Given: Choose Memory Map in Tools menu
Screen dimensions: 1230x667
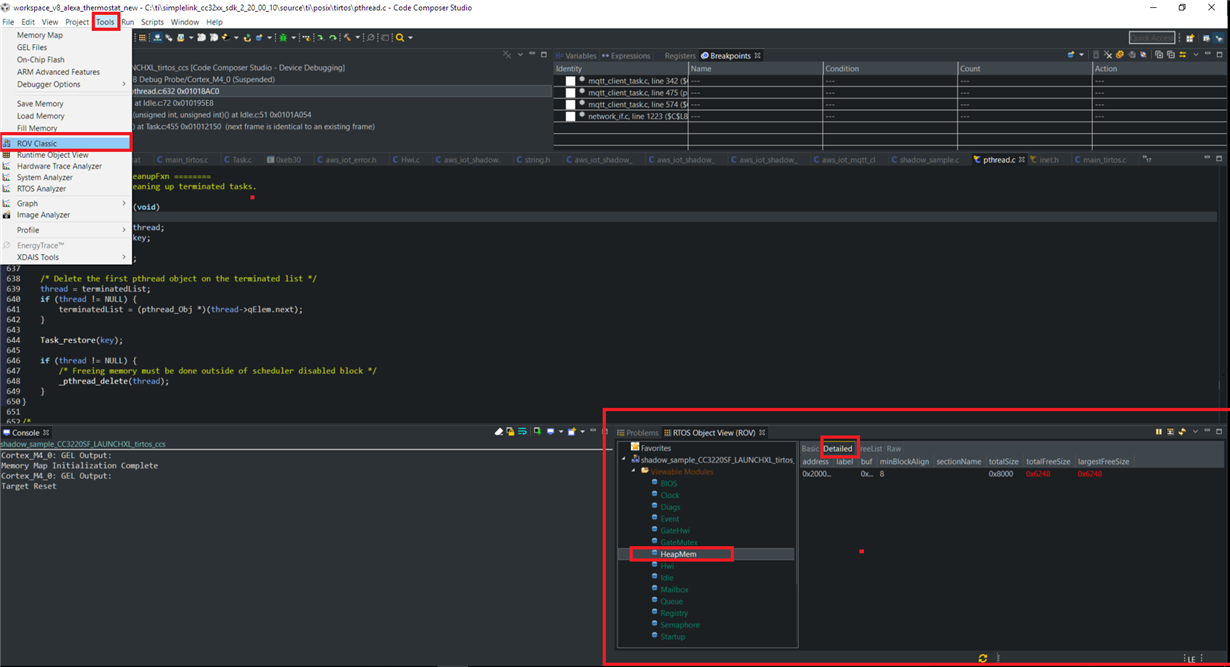Looking at the screenshot, I should click(x=66, y=35).
